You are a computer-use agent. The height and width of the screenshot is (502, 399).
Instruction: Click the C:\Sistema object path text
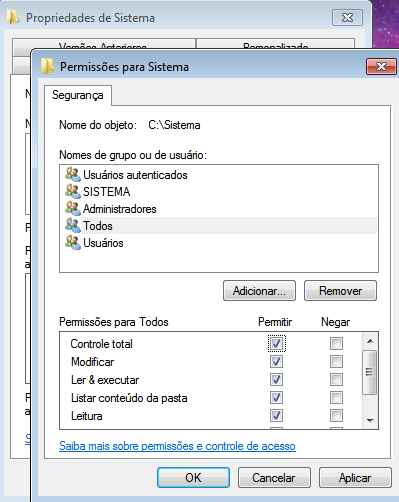[174, 125]
